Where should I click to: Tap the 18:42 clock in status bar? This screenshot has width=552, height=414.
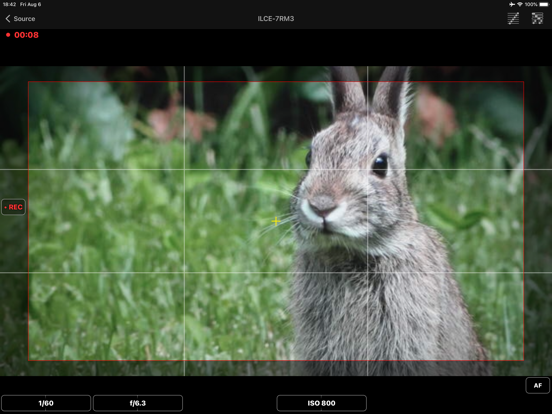10,4
